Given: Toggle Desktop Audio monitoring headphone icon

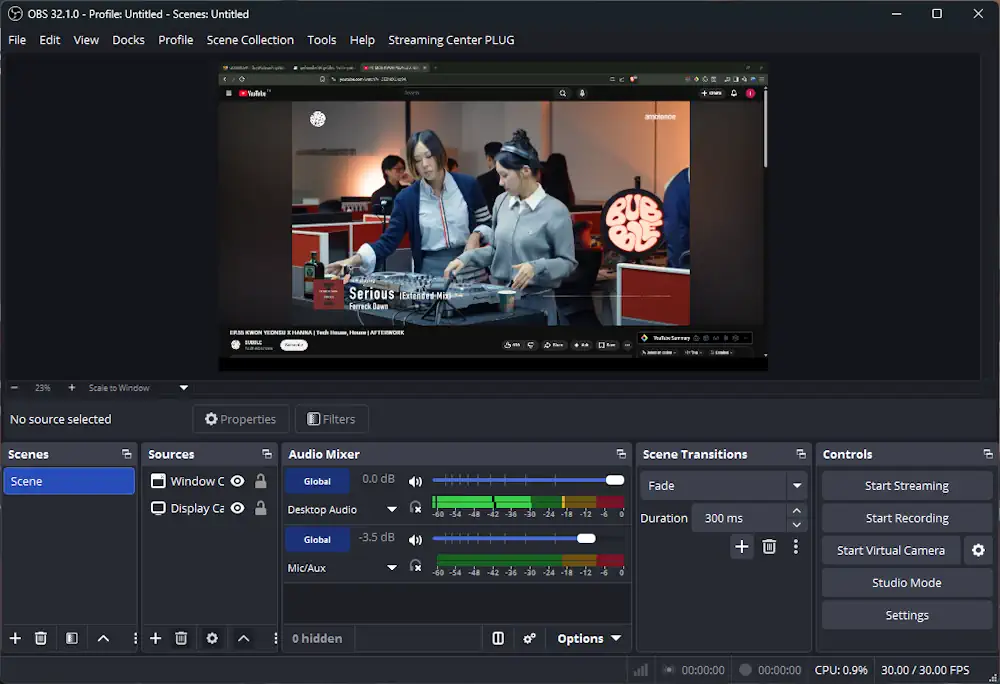Looking at the screenshot, I should [x=415, y=508].
